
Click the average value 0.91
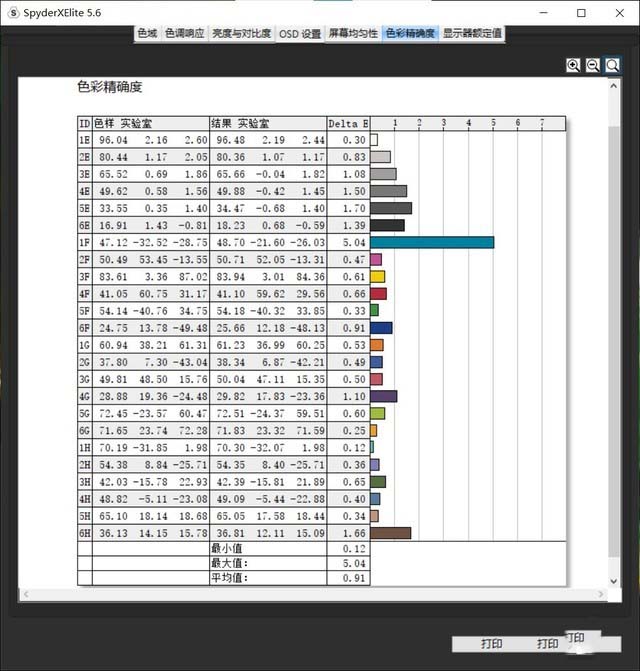point(354,578)
